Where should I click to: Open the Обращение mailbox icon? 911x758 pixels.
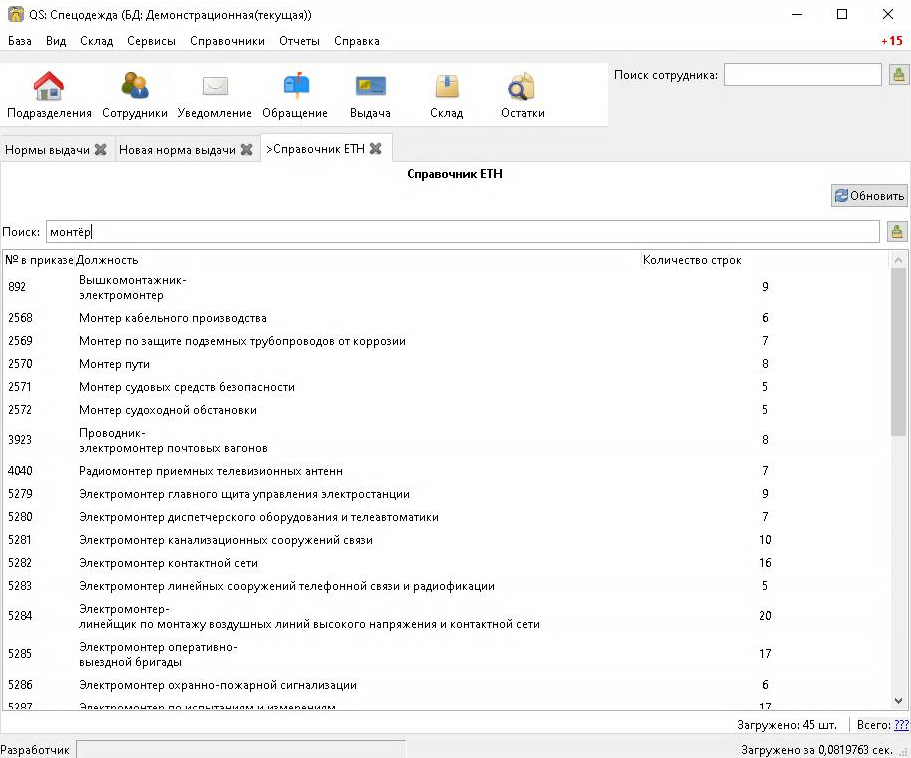tap(295, 95)
